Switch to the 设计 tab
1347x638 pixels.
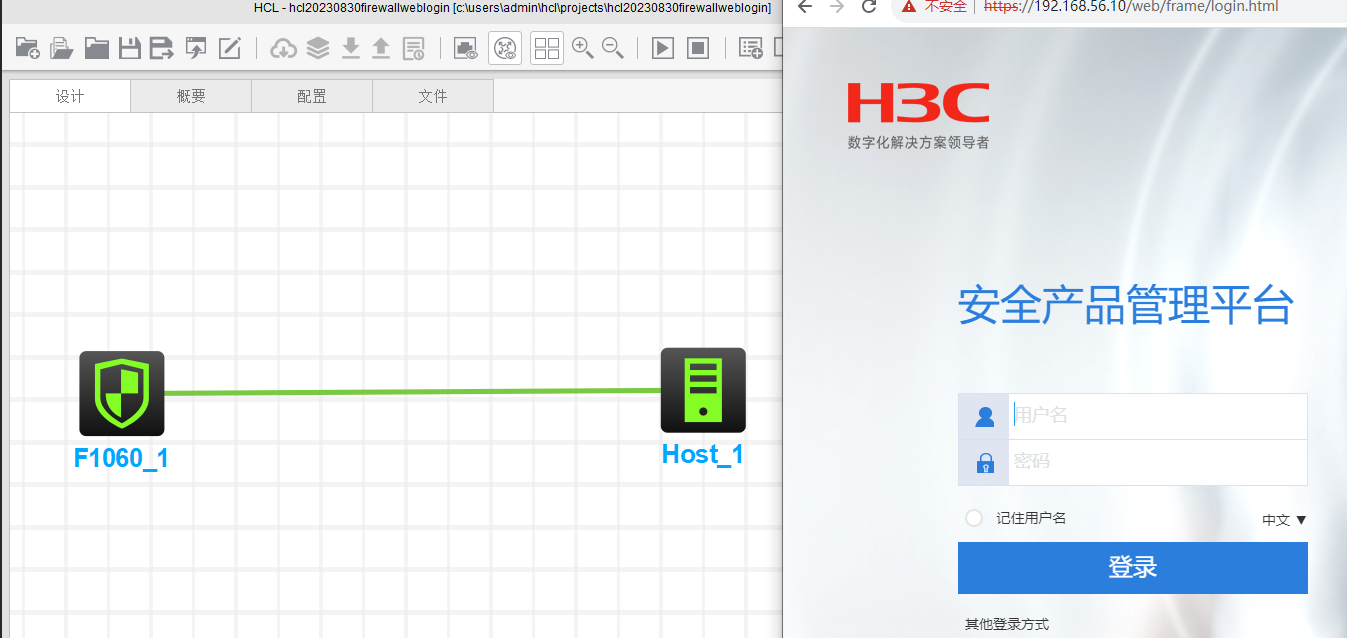tap(70, 96)
